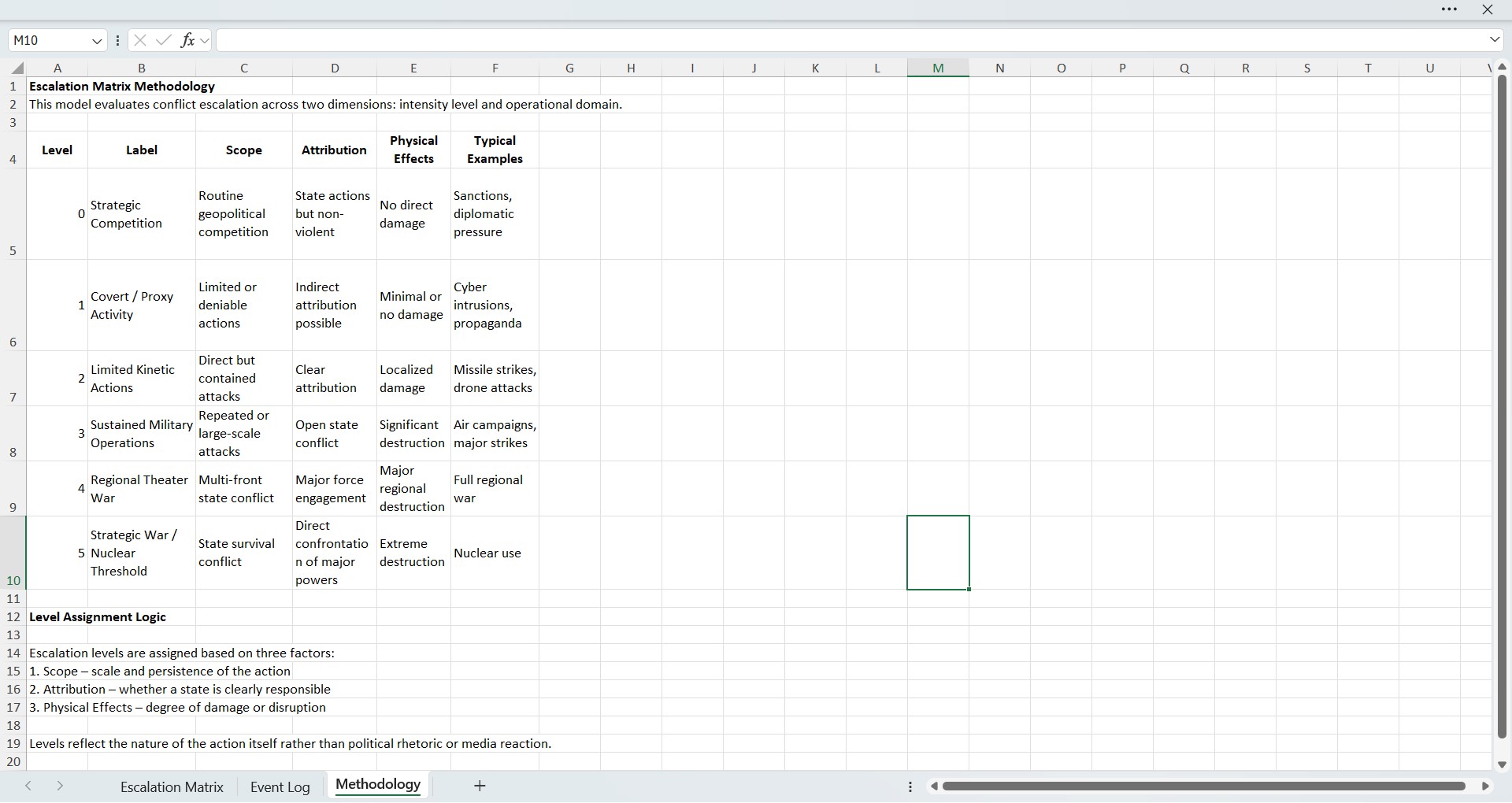The width and height of the screenshot is (1512, 803).
Task: Open the three-dot menu at top right
Action: click(1449, 9)
